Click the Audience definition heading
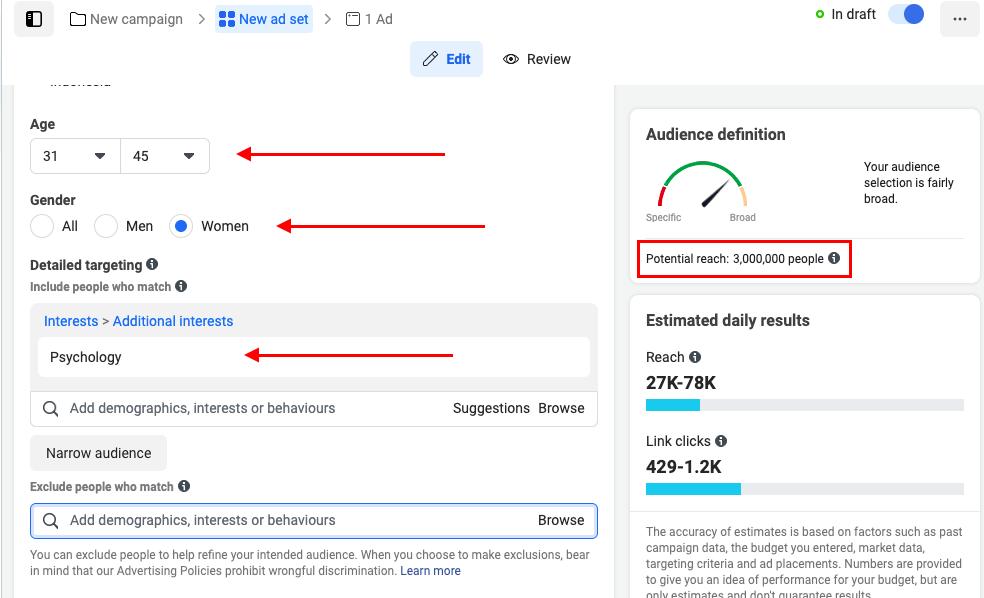Screen dimensions: 984x598 715,134
